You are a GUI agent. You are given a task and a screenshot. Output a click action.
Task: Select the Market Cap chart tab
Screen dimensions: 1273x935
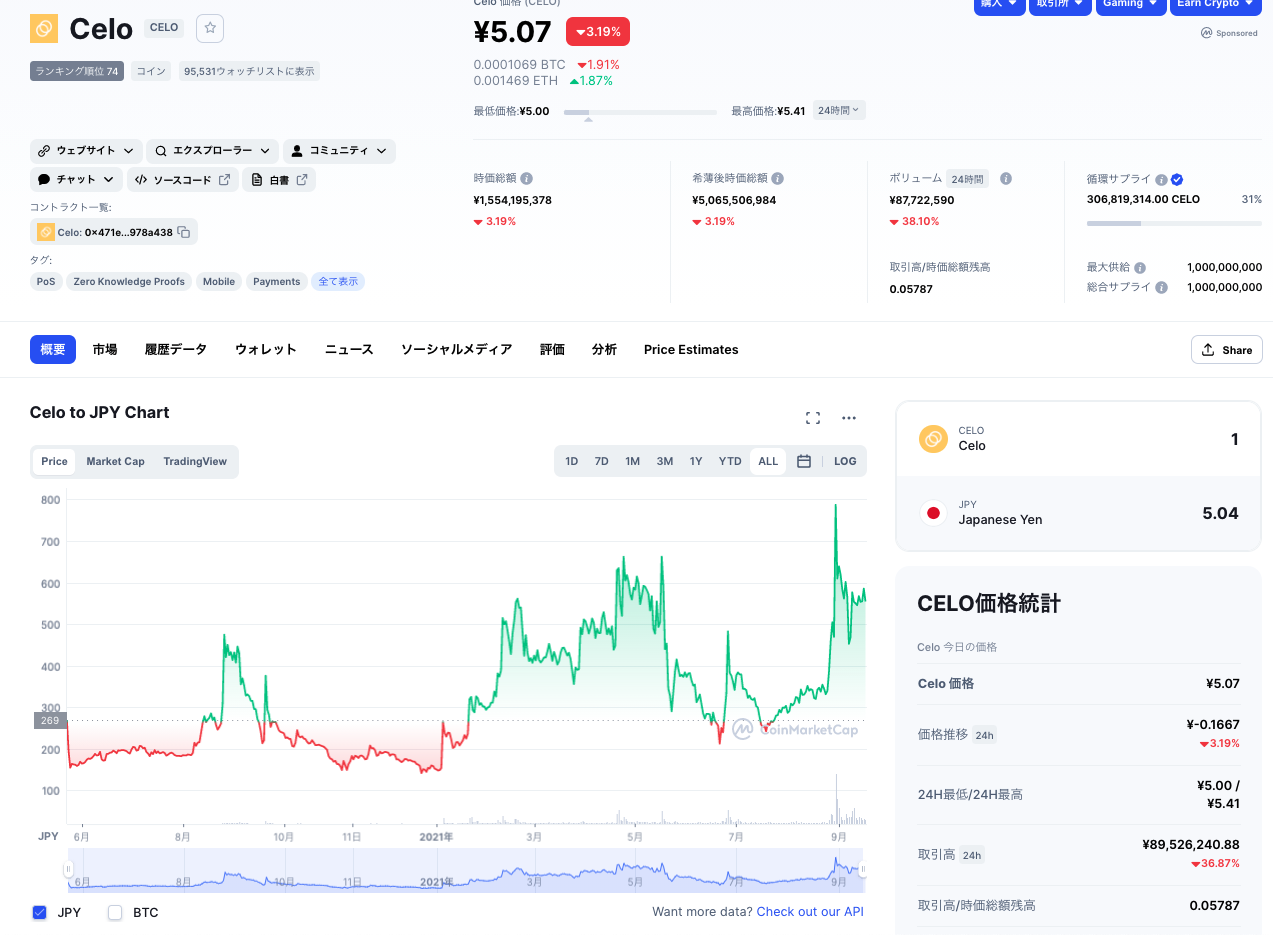tap(115, 461)
